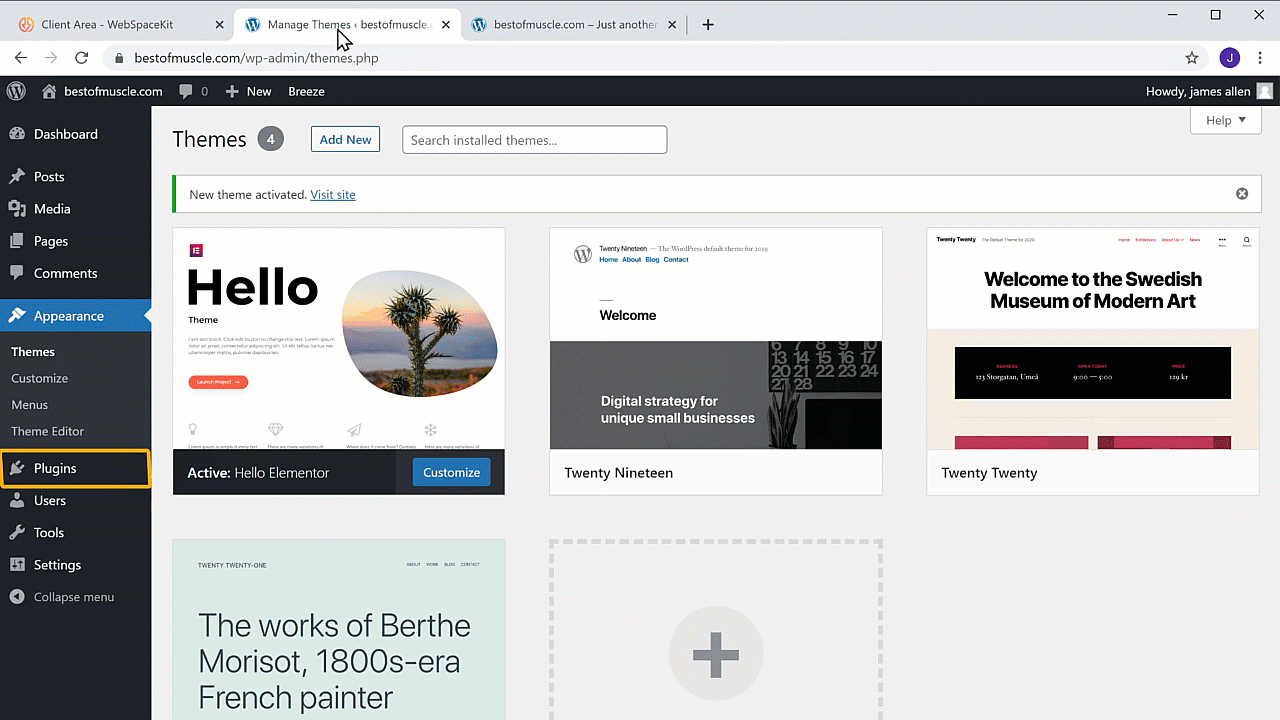Click the Add New theme button
1280x720 pixels.
(x=345, y=140)
